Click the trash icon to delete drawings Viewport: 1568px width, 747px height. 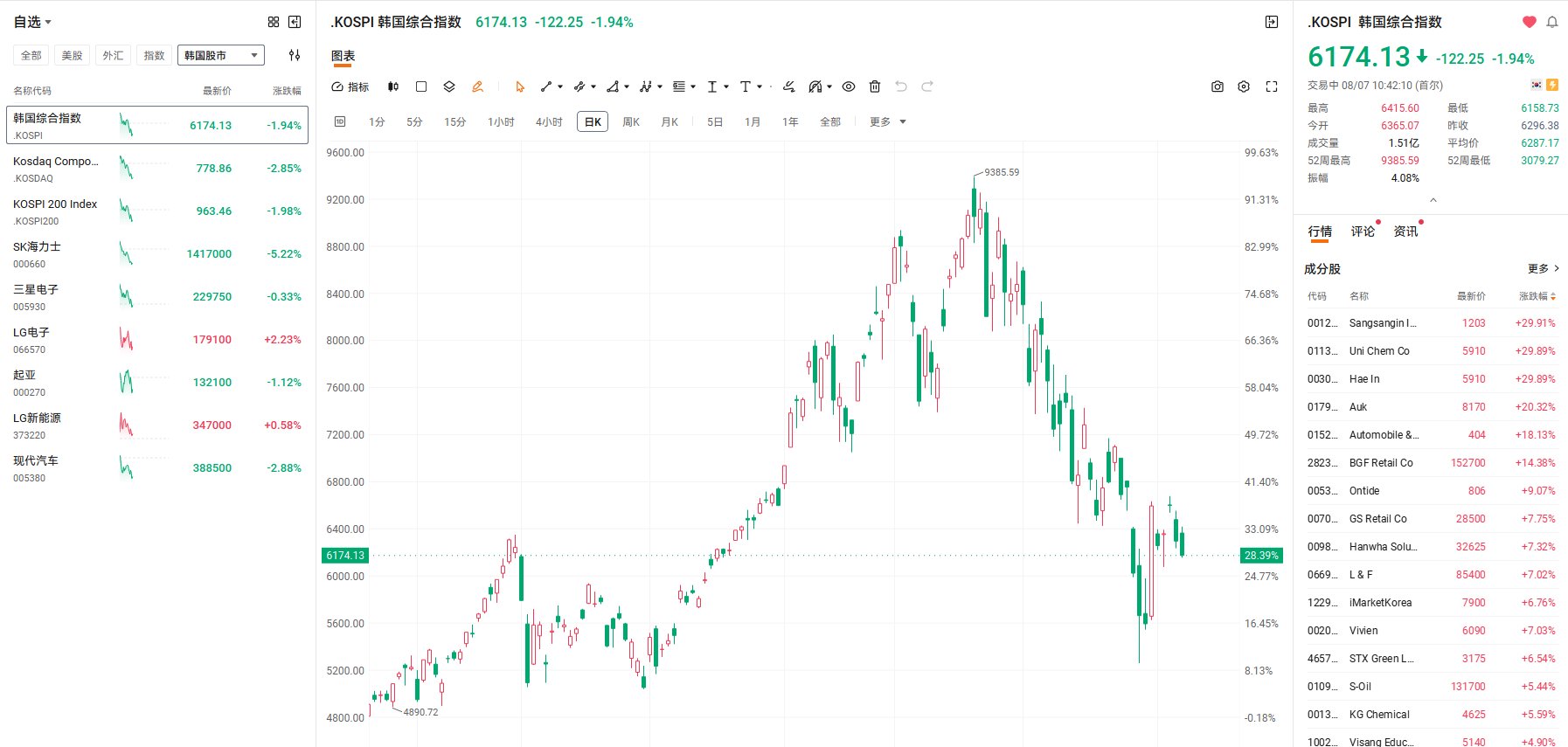point(875,86)
